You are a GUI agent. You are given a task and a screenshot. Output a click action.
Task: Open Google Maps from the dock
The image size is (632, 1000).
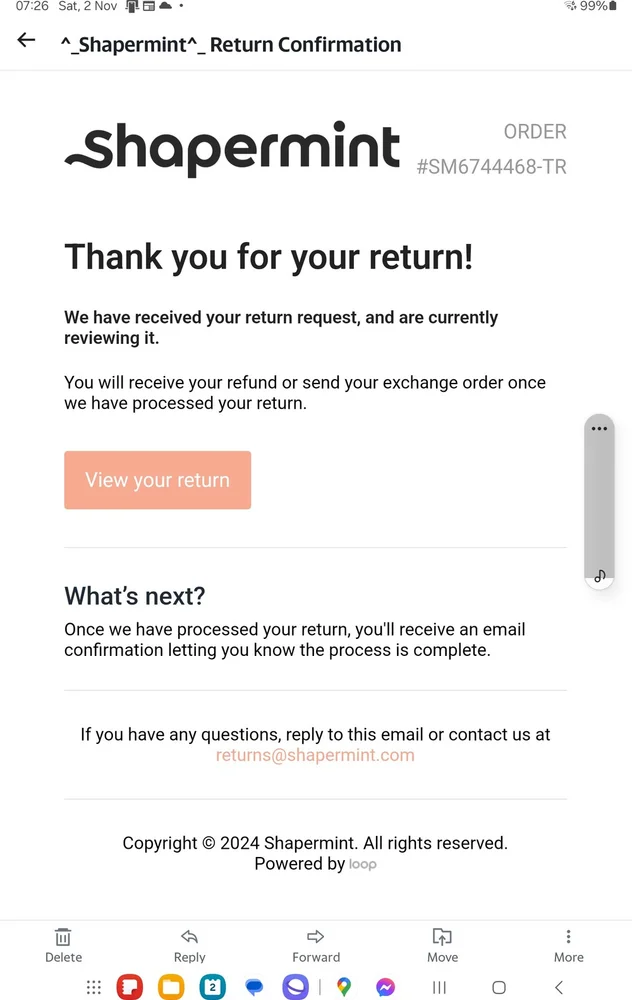coord(344,987)
